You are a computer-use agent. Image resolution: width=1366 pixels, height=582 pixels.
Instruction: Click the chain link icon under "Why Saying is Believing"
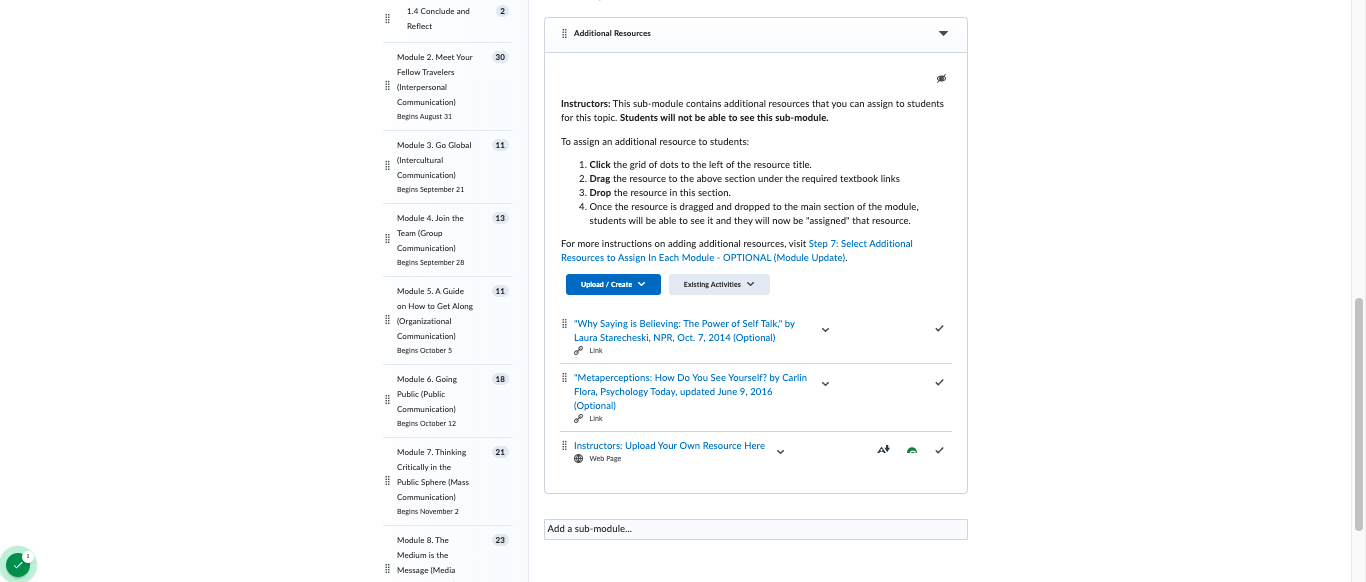click(578, 351)
